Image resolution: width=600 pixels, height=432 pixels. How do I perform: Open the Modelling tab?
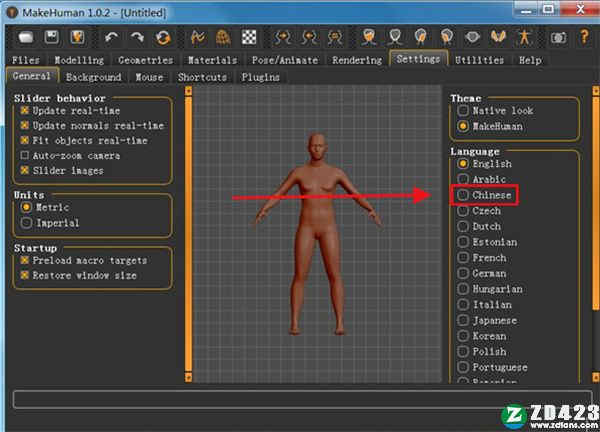[x=79, y=60]
